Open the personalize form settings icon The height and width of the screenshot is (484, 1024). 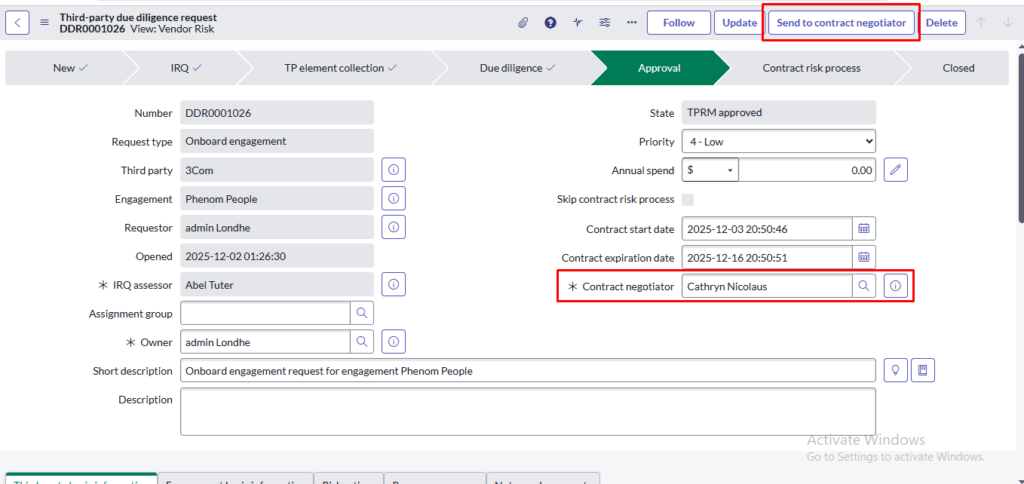click(x=604, y=23)
